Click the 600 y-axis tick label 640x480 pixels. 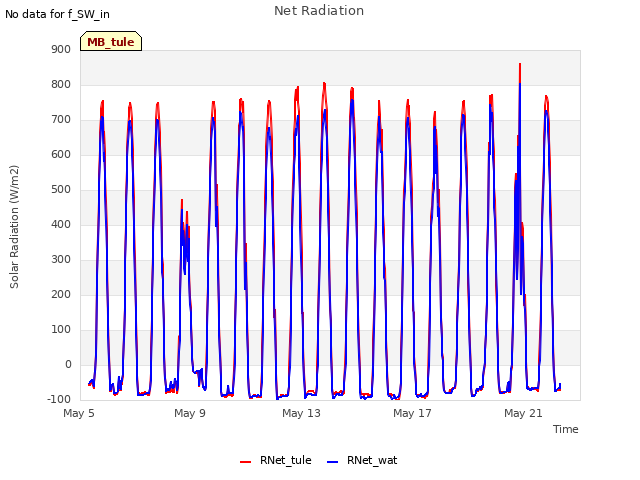pos(61,154)
